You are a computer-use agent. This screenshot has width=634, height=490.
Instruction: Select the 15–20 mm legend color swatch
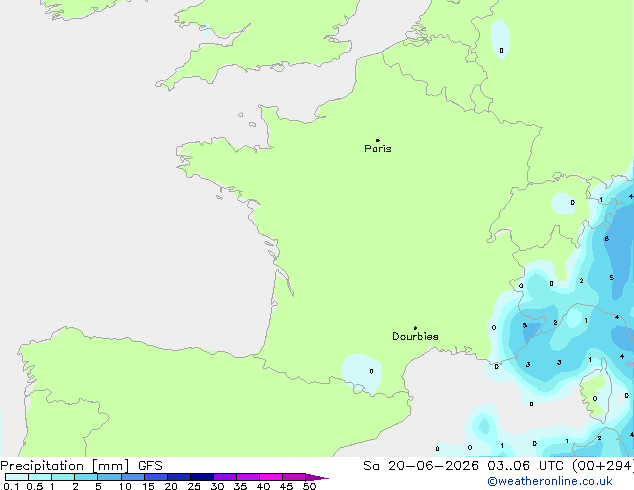point(156,477)
